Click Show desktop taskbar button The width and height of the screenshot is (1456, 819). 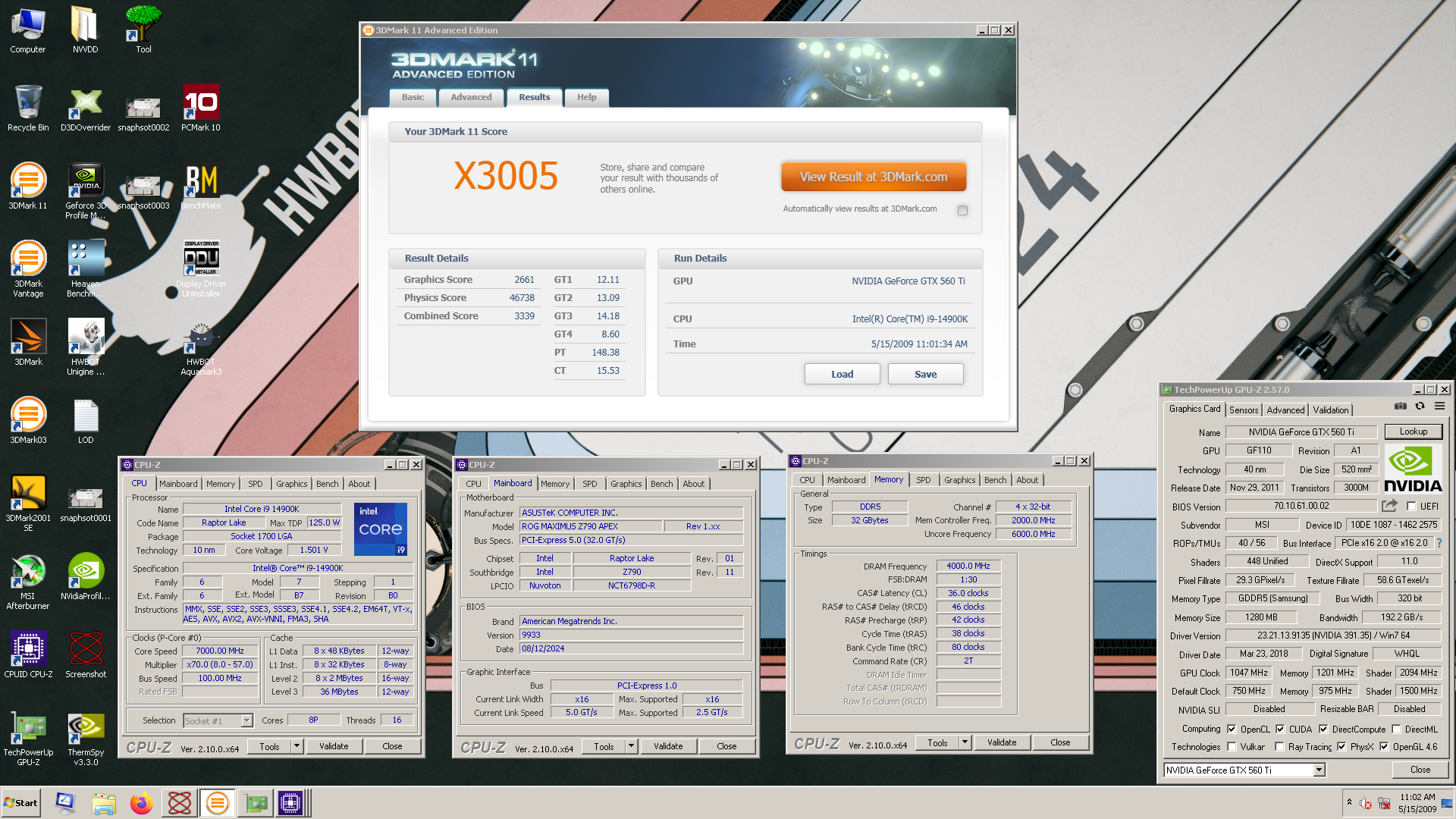(x=1448, y=803)
